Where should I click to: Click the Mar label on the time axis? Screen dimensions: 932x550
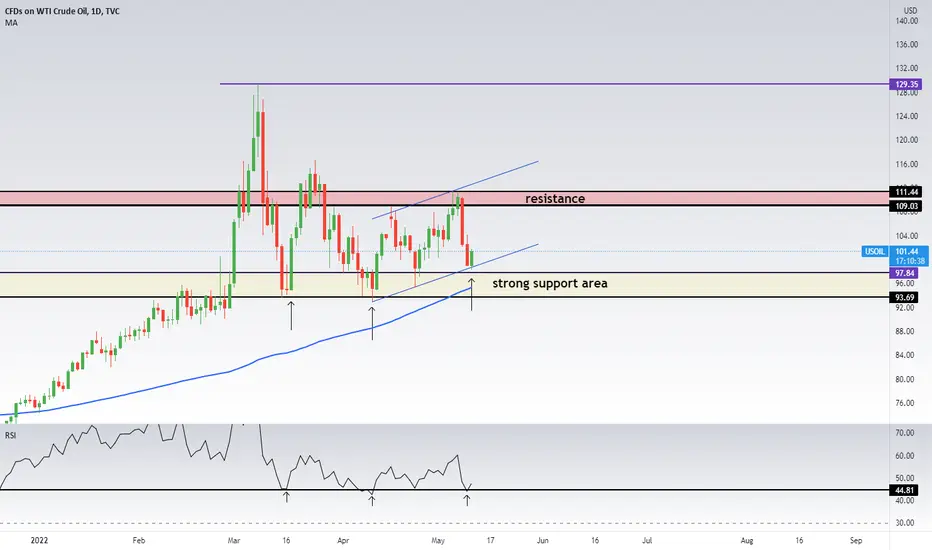(x=234, y=540)
